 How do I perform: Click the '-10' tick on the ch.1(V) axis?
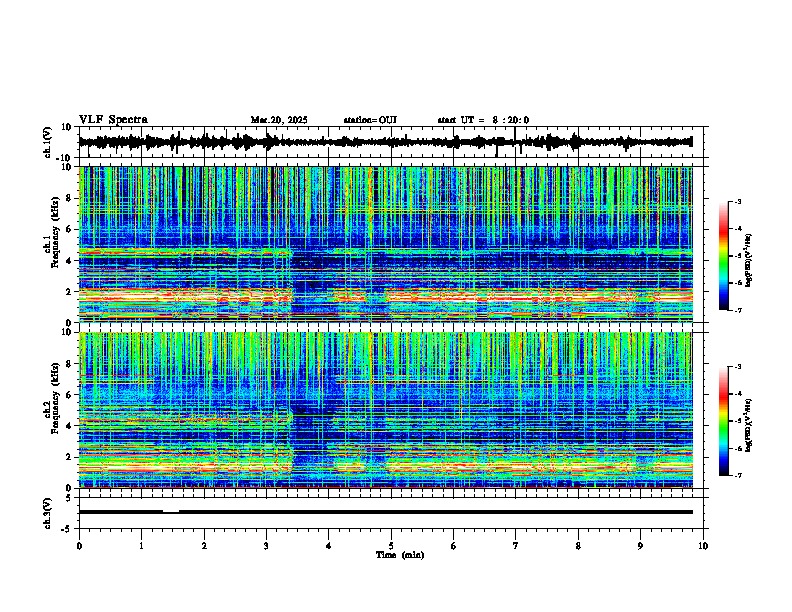coord(65,158)
